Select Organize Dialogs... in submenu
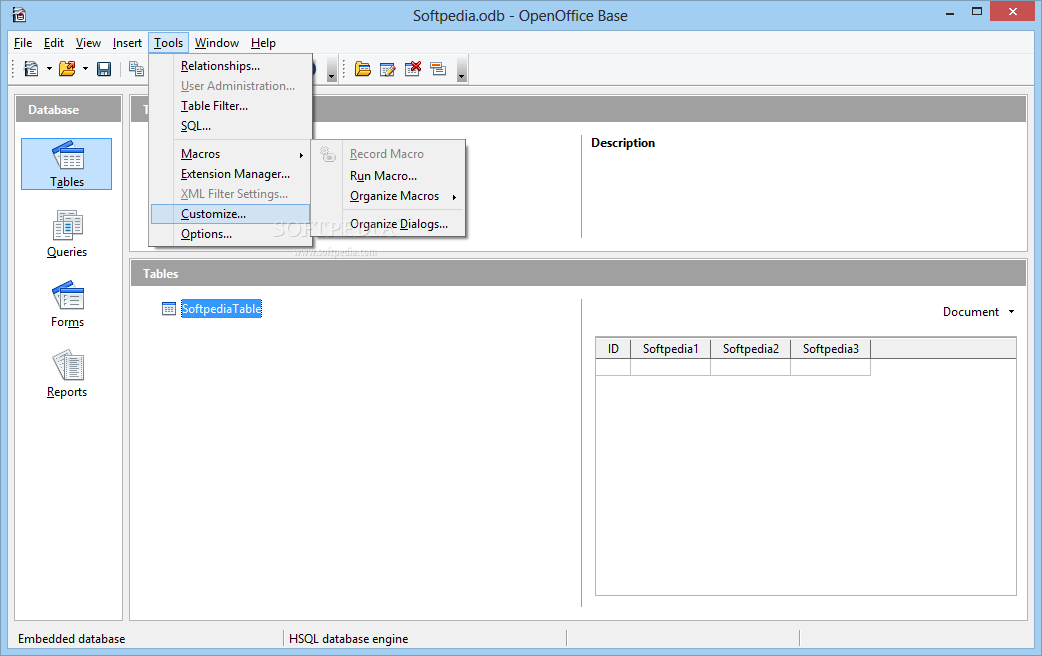 [389, 224]
